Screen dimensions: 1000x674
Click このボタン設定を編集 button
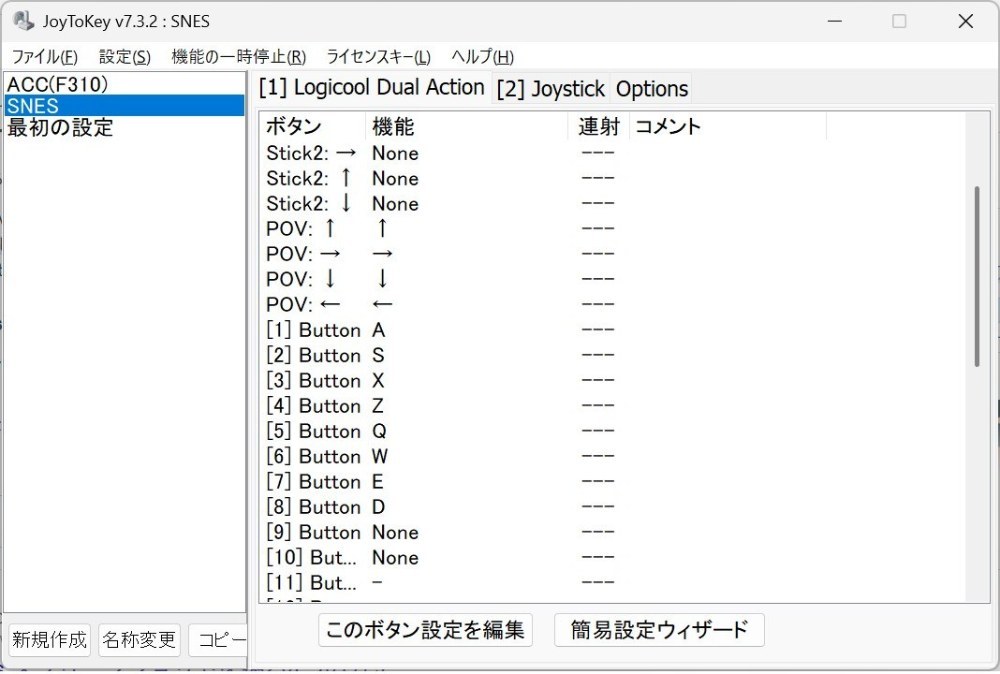coord(425,630)
